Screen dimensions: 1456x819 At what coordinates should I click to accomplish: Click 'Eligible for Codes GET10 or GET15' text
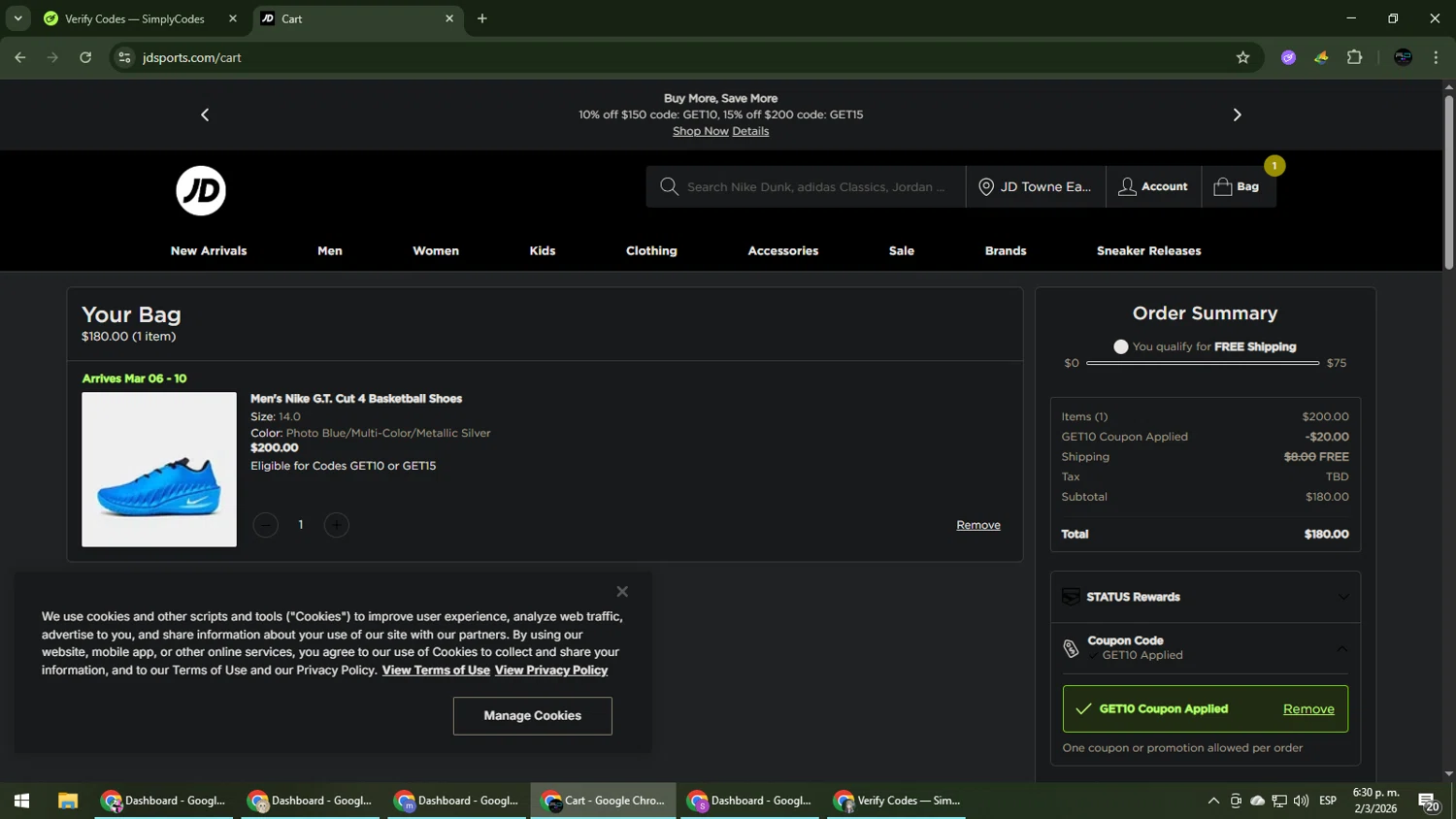pos(344,466)
